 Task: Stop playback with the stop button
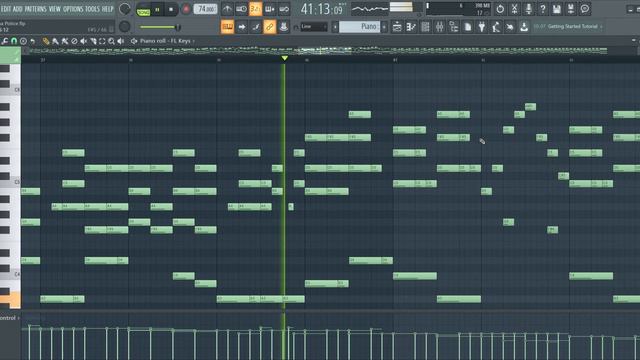(171, 9)
